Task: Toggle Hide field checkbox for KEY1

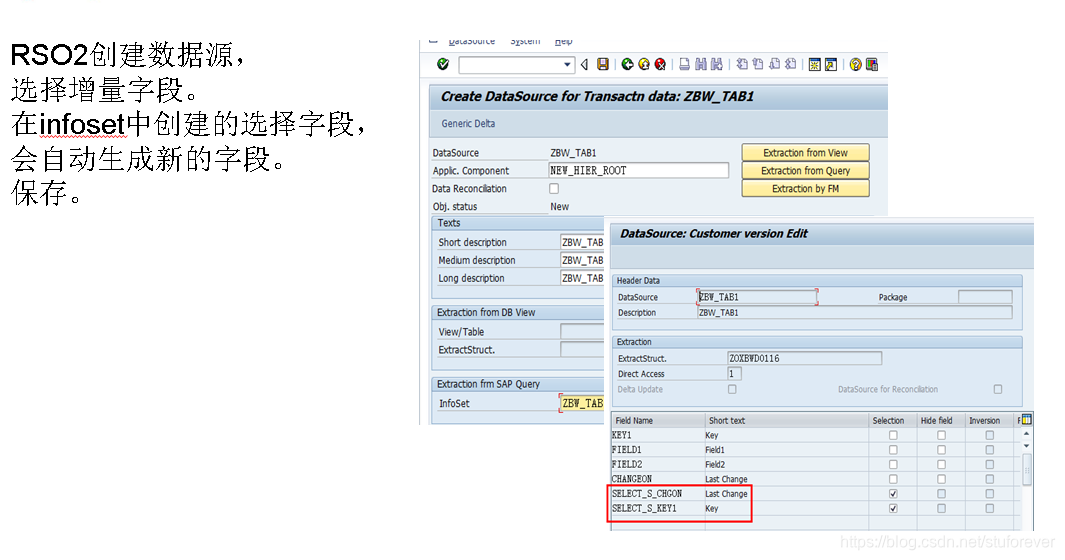Action: [941, 435]
